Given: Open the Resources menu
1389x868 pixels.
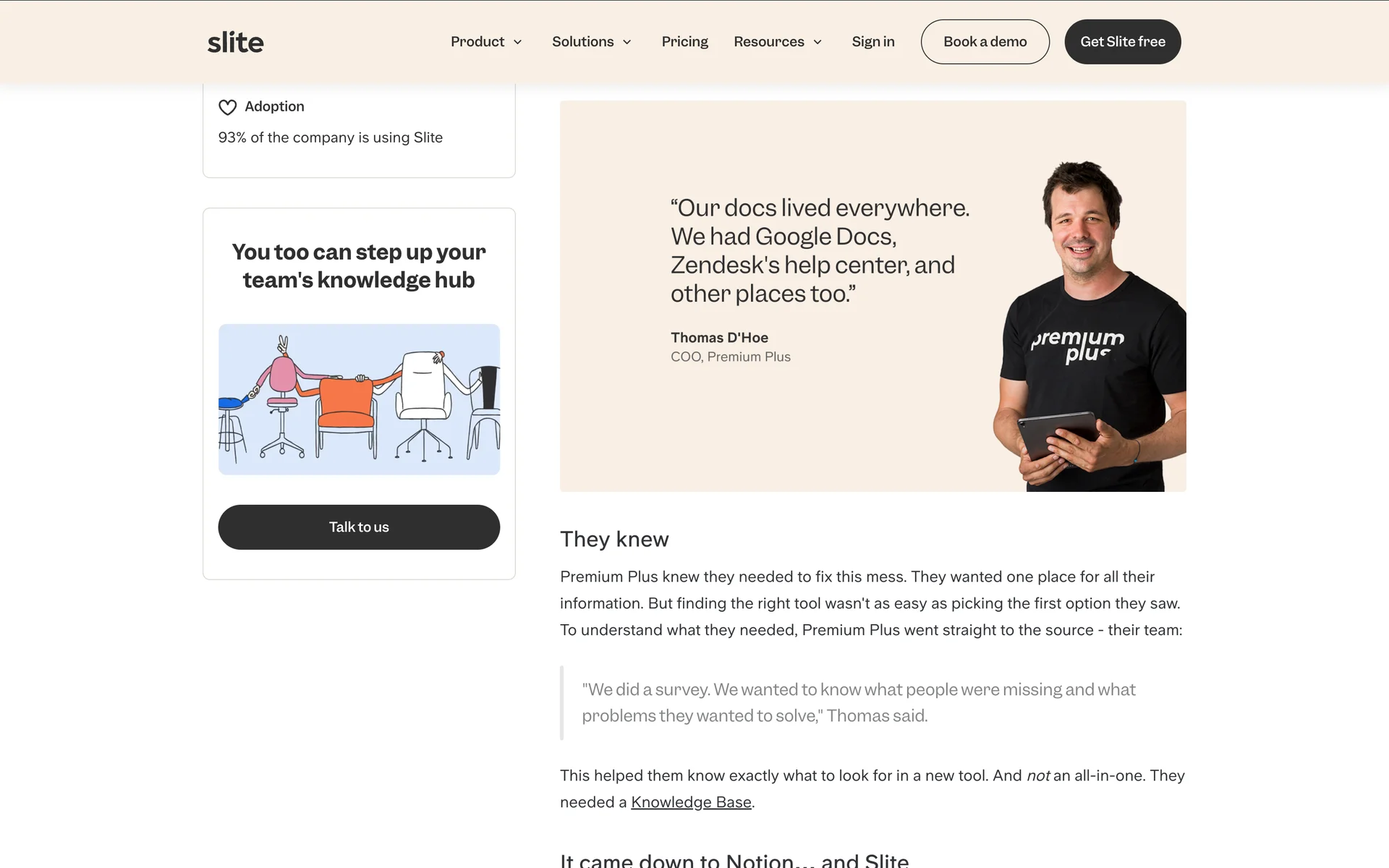Looking at the screenshot, I should tap(778, 42).
